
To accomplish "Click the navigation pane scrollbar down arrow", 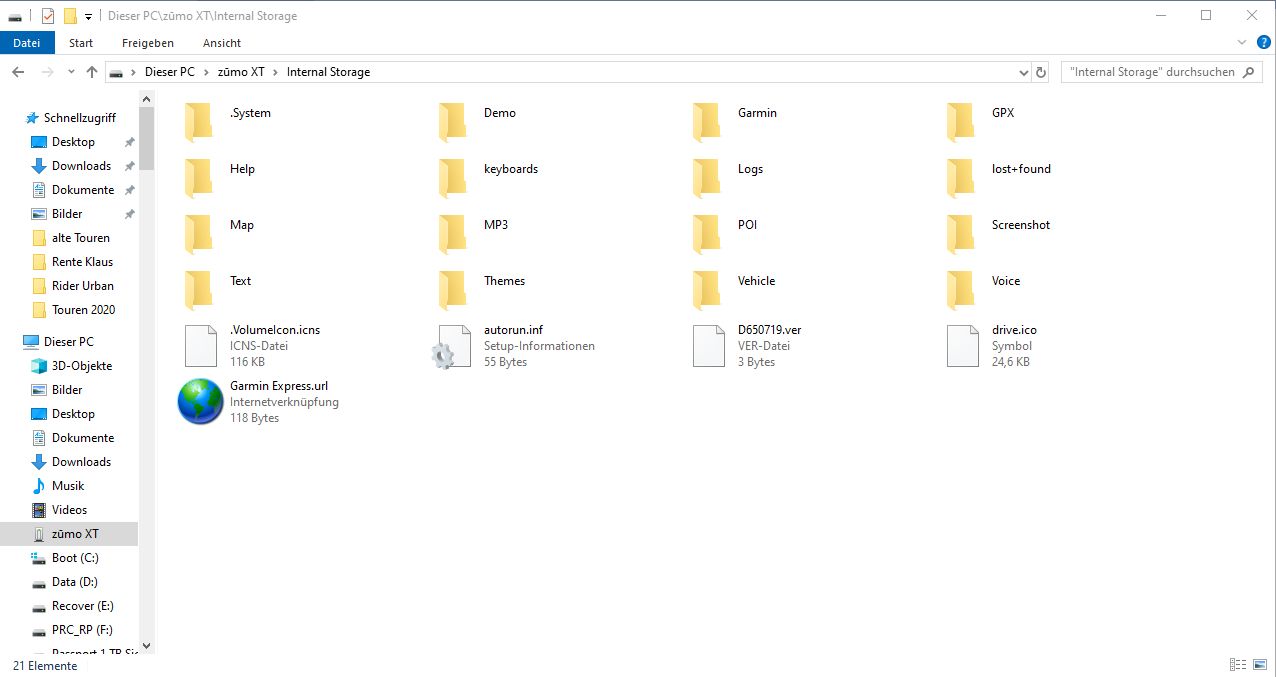I will pos(147,646).
